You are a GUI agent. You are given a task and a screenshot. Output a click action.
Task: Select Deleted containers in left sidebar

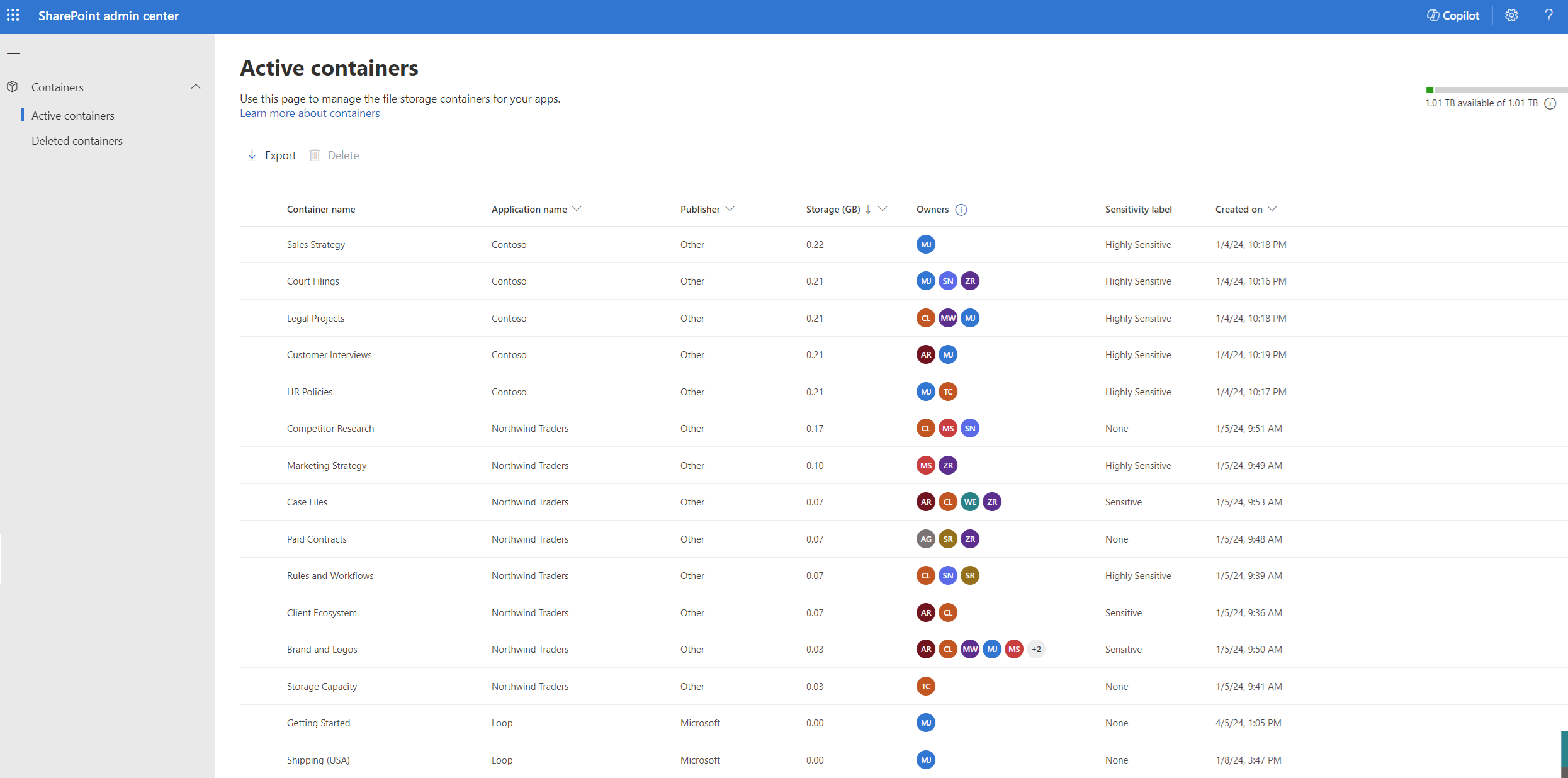77,140
